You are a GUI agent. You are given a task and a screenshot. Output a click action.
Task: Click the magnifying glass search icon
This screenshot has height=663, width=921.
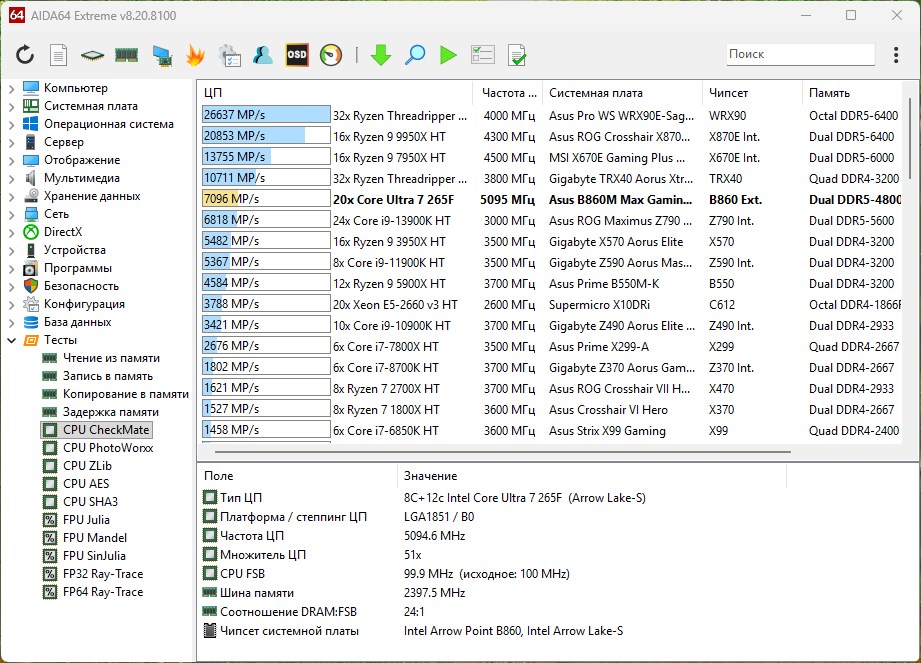pyautogui.click(x=414, y=55)
